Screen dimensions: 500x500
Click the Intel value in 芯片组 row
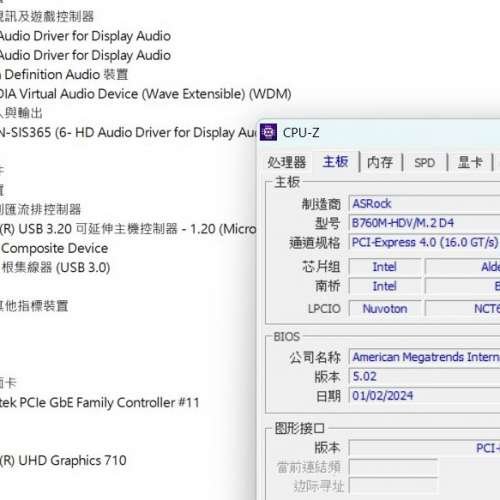pyautogui.click(x=385, y=267)
